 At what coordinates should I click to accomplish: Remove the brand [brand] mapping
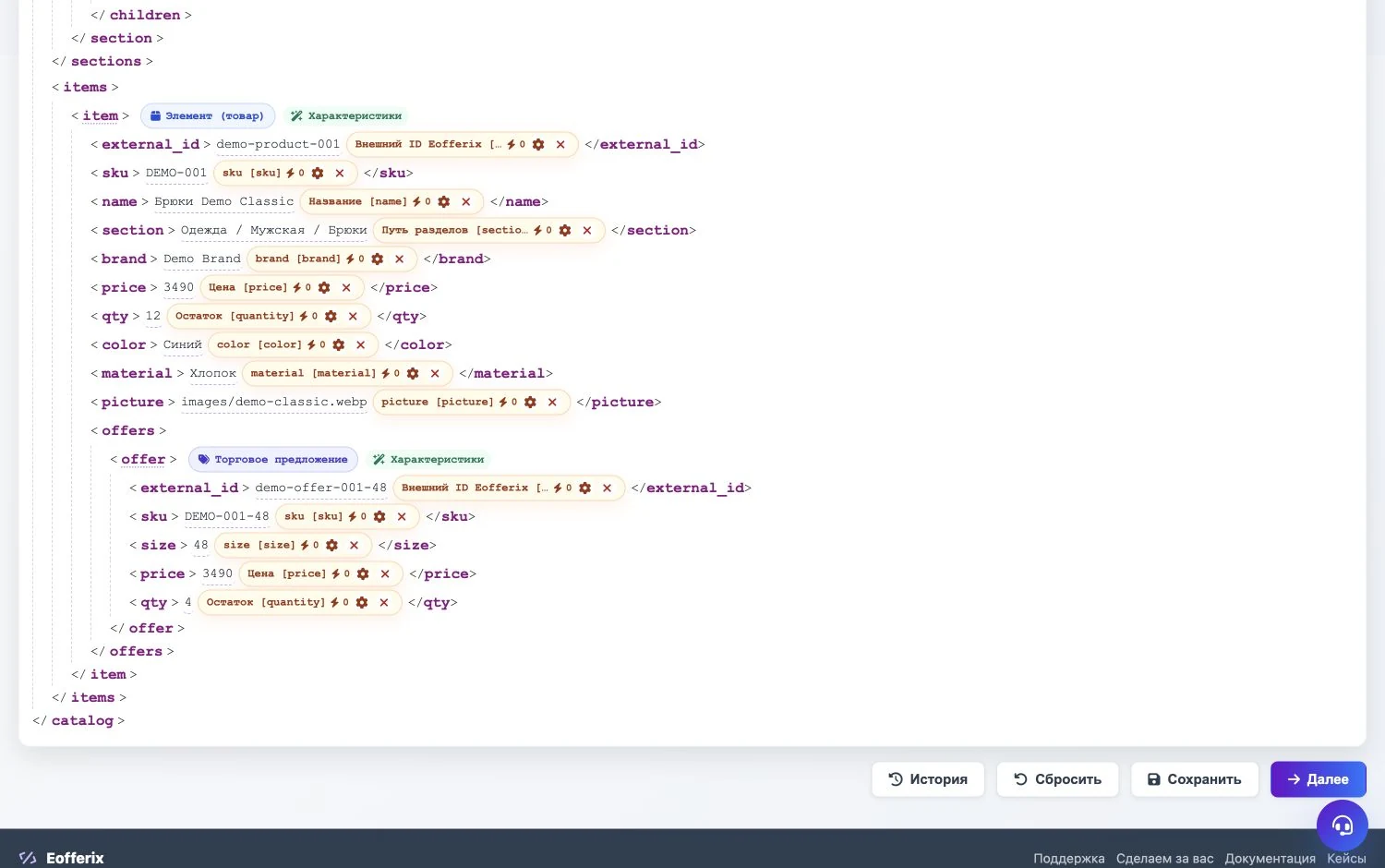point(400,259)
